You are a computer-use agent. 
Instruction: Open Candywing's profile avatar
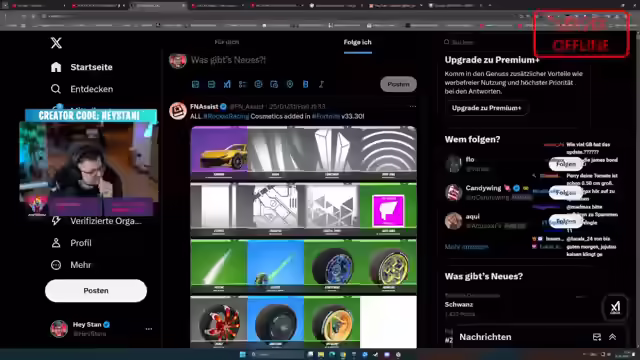[x=453, y=193]
